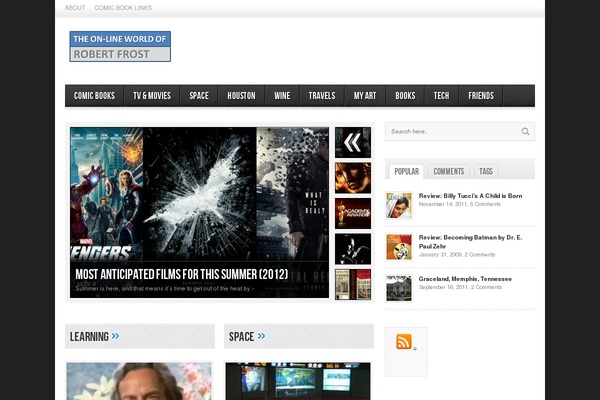This screenshot has height=400, width=600.
Task: Open Most Anticipated Films for This Summer headline
Action: click(x=182, y=274)
